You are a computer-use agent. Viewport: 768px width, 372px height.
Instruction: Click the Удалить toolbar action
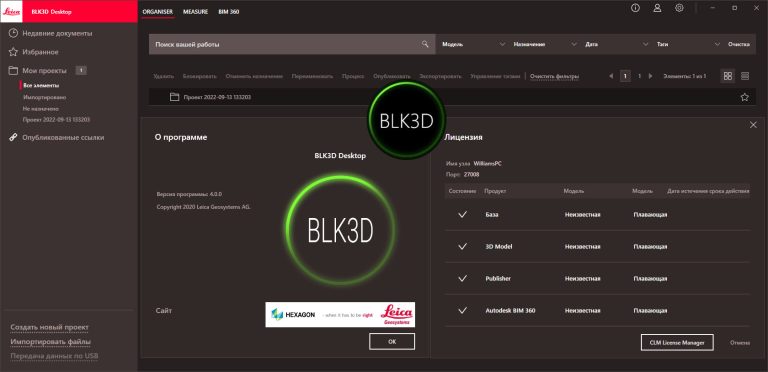[163, 77]
